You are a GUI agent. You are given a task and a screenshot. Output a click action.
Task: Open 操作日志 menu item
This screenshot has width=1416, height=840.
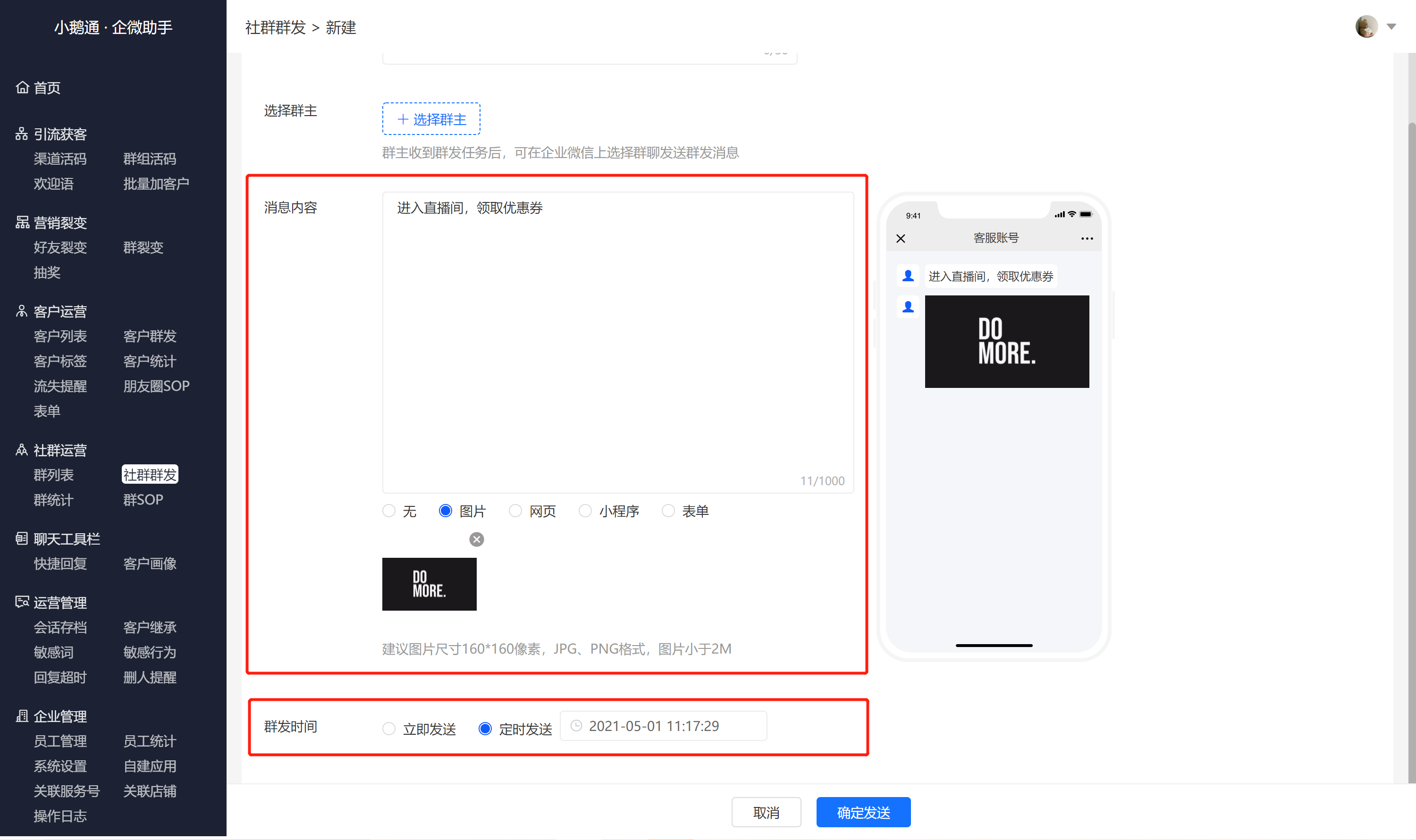(60, 815)
